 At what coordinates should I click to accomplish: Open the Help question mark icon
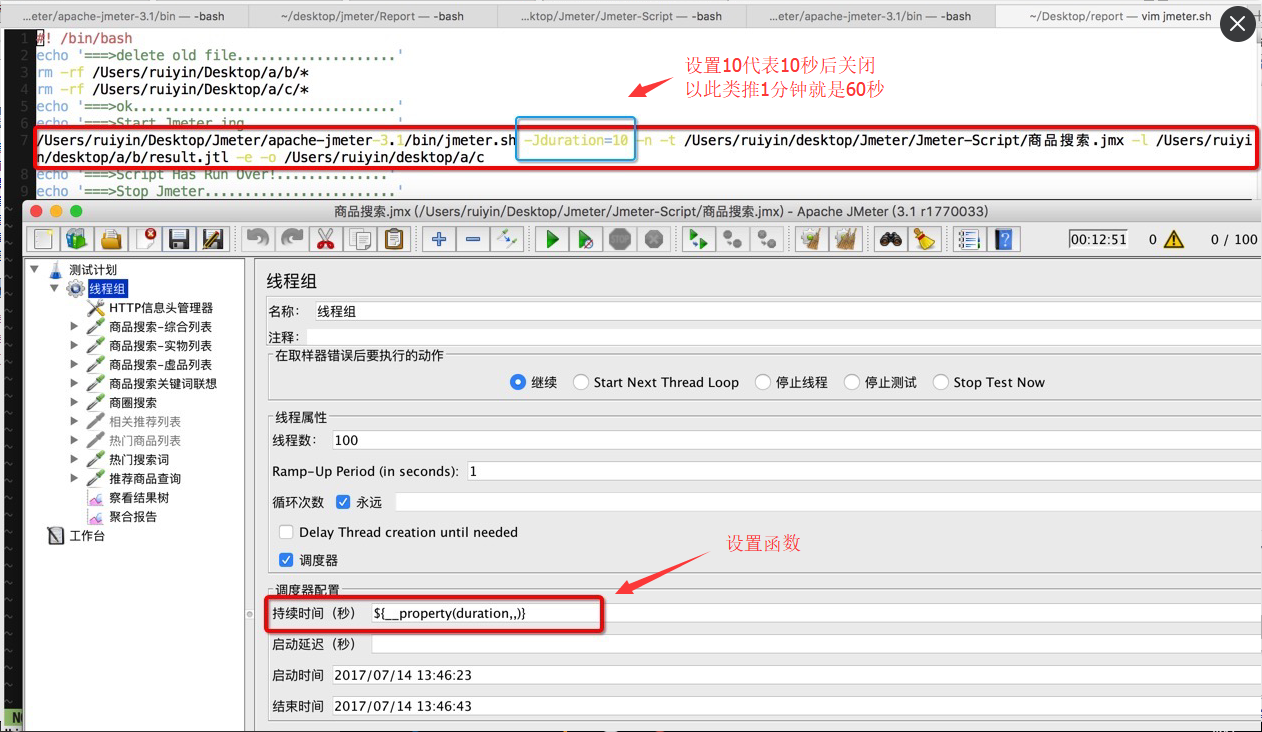tap(1004, 239)
